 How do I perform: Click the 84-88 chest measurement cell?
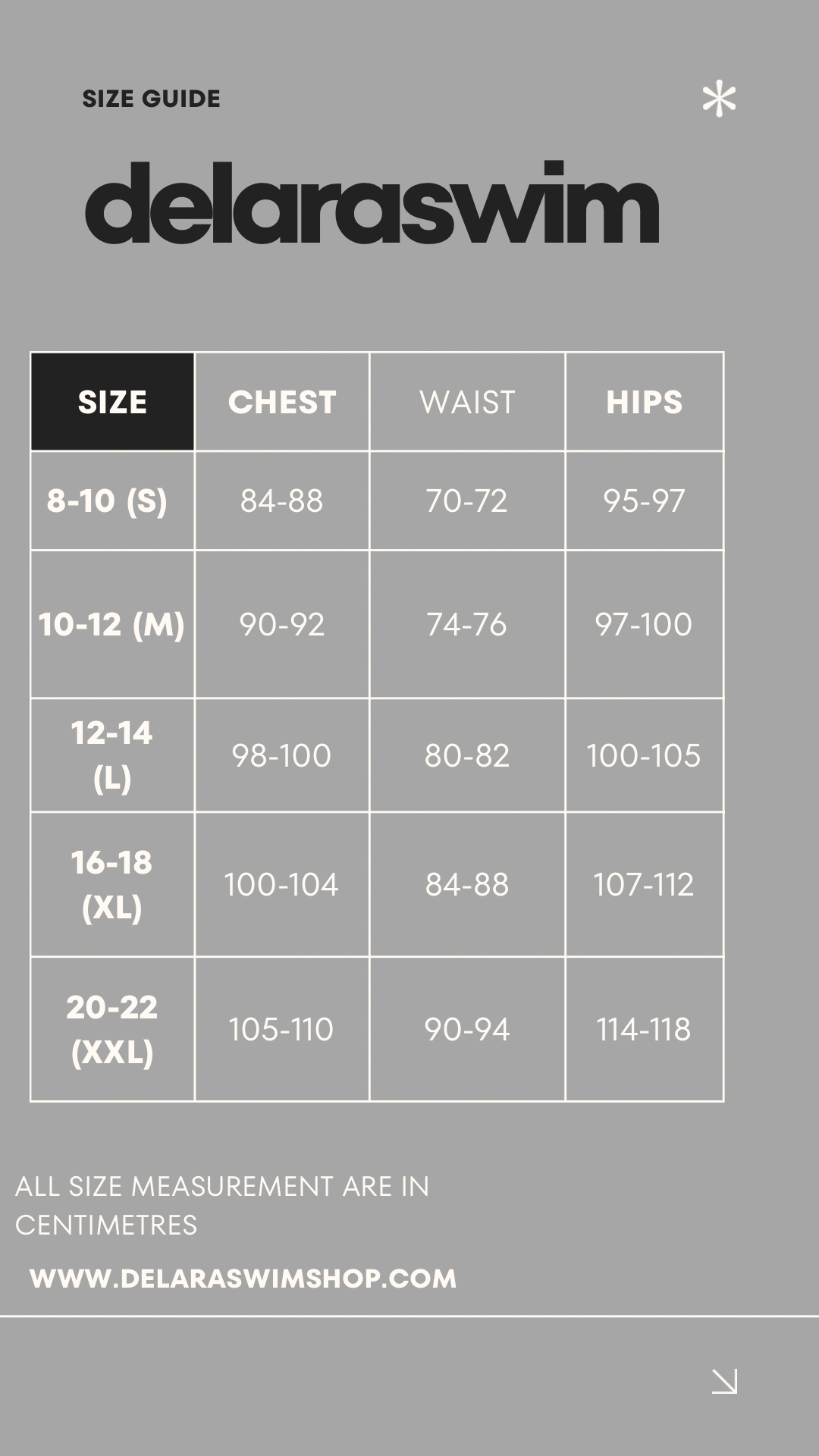281,500
